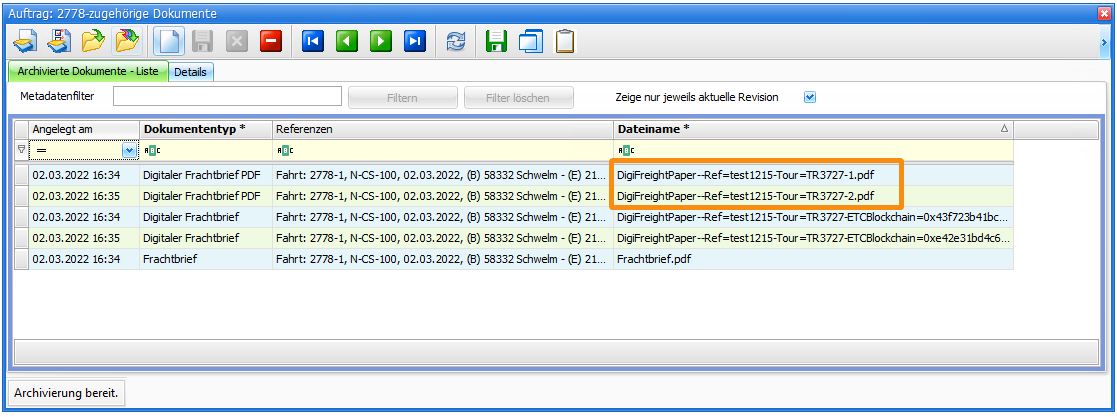Toggle 'Zeige nur jeweils aktuelle Revision' checkbox
The height and width of the screenshot is (417, 1117).
coord(810,97)
